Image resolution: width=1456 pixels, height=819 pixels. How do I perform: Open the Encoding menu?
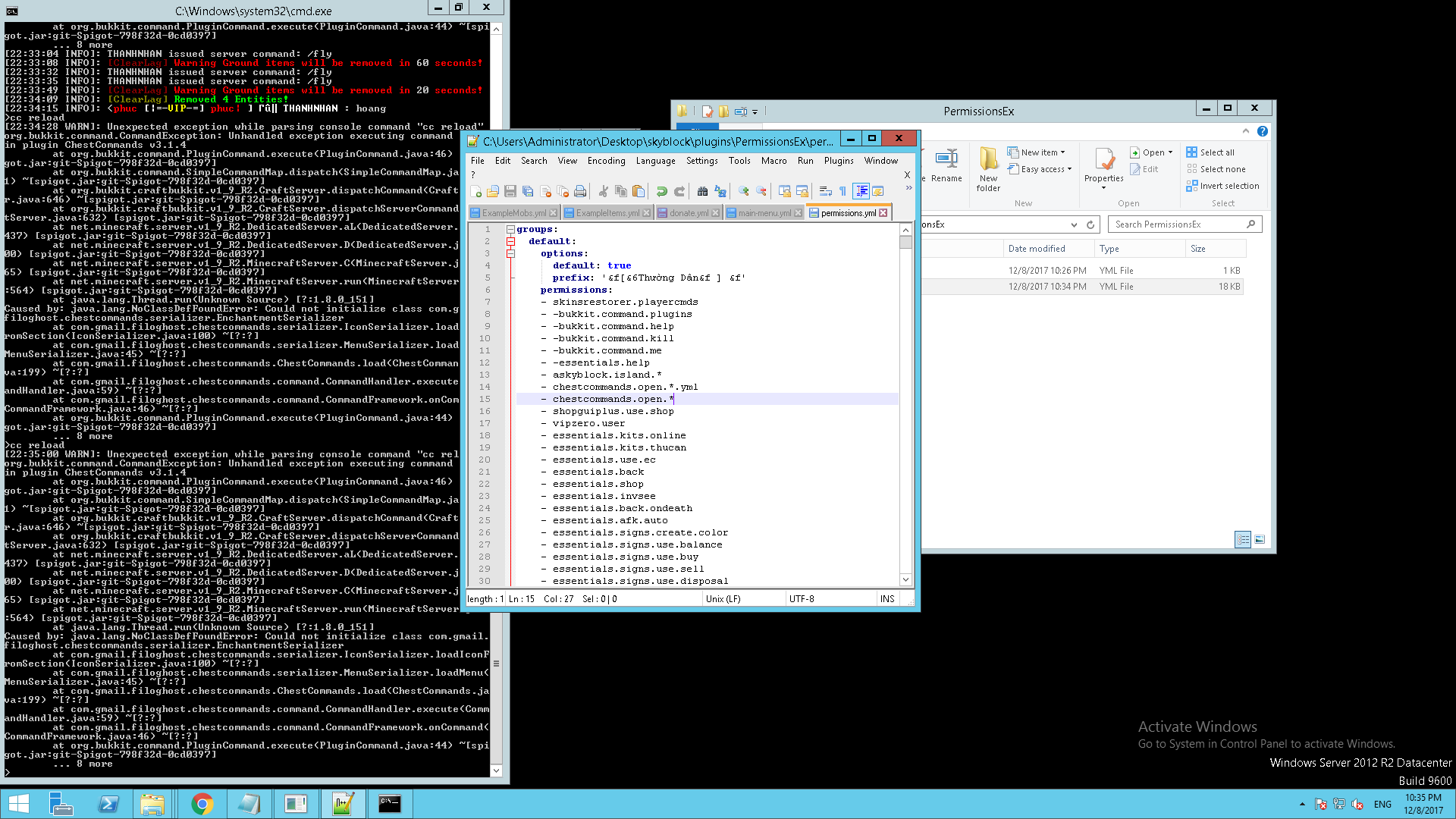point(606,161)
